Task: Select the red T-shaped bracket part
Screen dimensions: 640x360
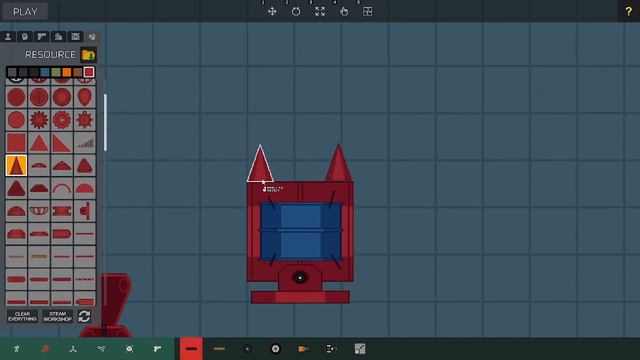Action: pyautogui.click(x=85, y=211)
